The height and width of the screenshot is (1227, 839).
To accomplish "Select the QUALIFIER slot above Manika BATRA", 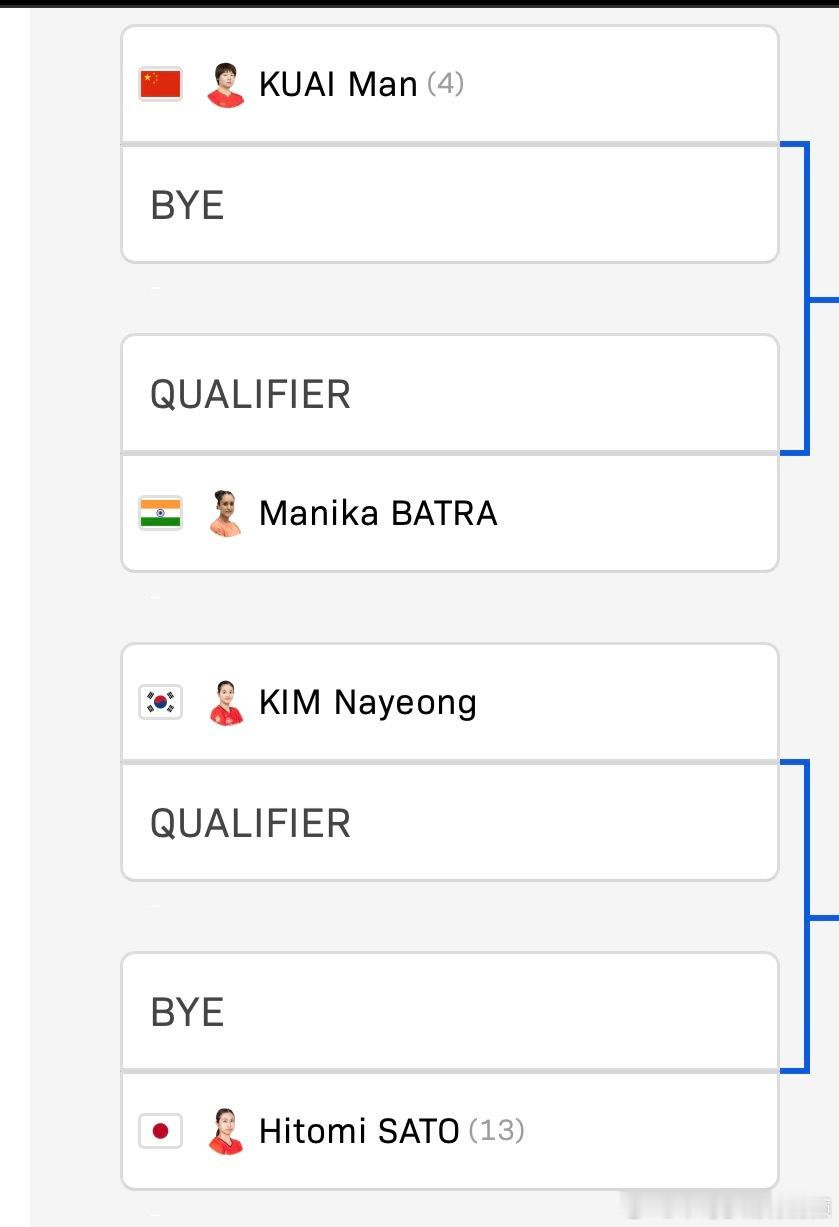I will tap(450, 393).
